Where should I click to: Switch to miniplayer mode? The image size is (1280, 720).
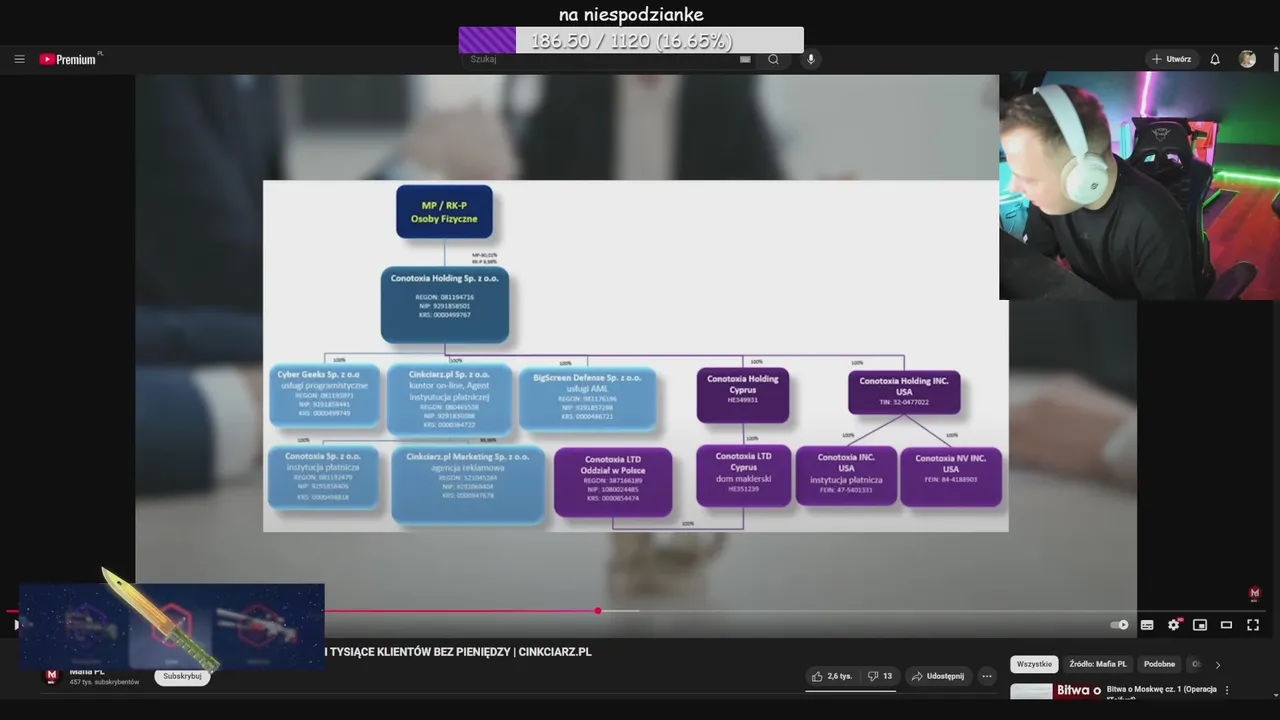1200,625
